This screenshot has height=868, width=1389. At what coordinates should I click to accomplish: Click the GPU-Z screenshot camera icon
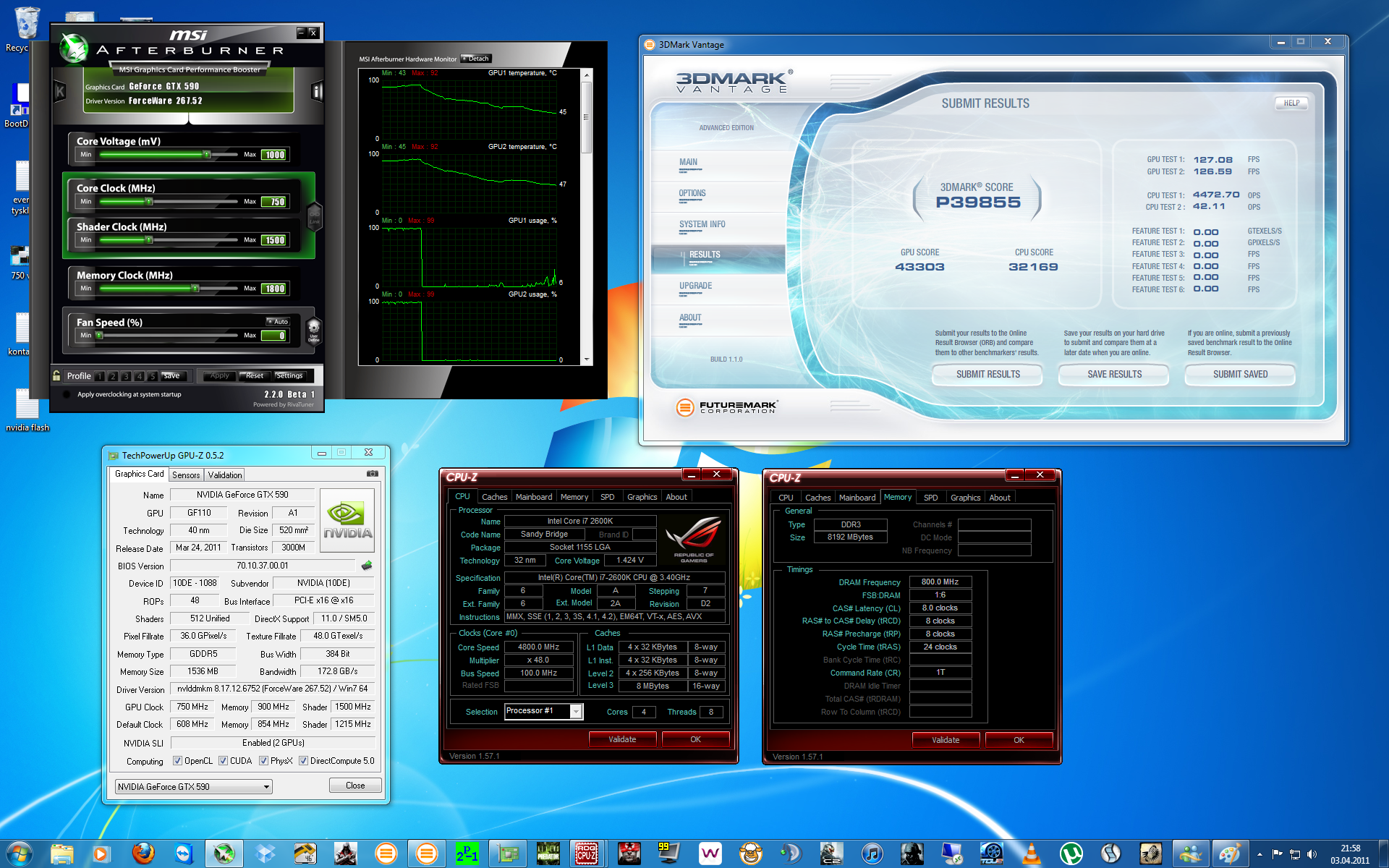[x=373, y=474]
